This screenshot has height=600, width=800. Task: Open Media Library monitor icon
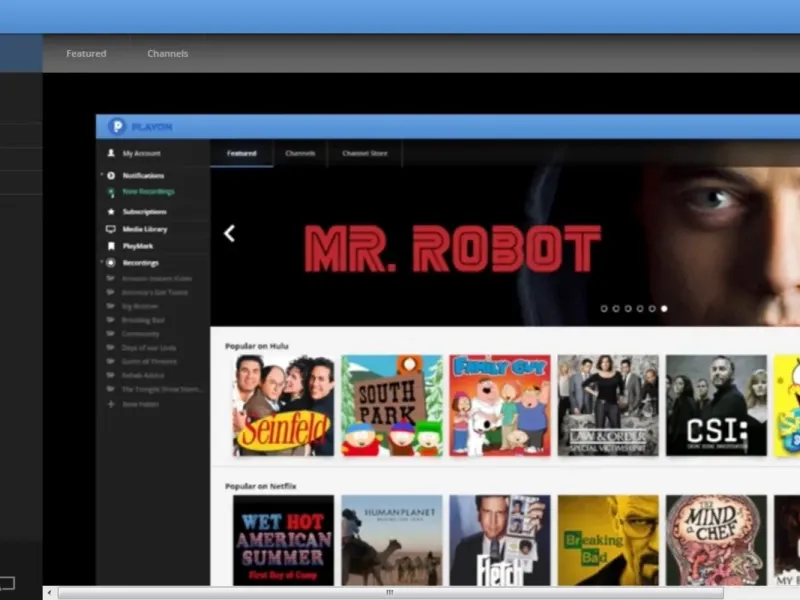tap(111, 229)
